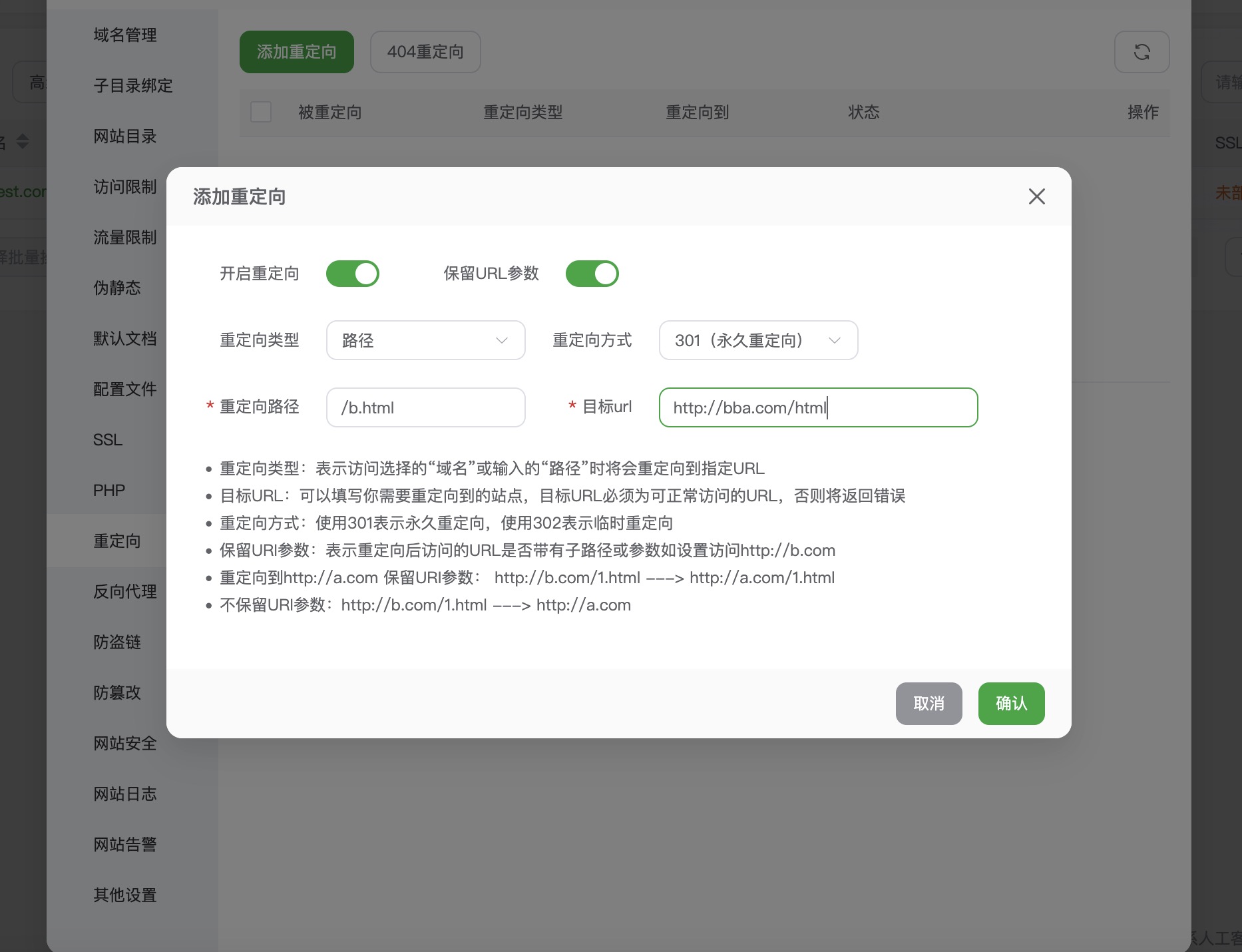Open the 域名管理 sidebar menu item

tap(125, 35)
